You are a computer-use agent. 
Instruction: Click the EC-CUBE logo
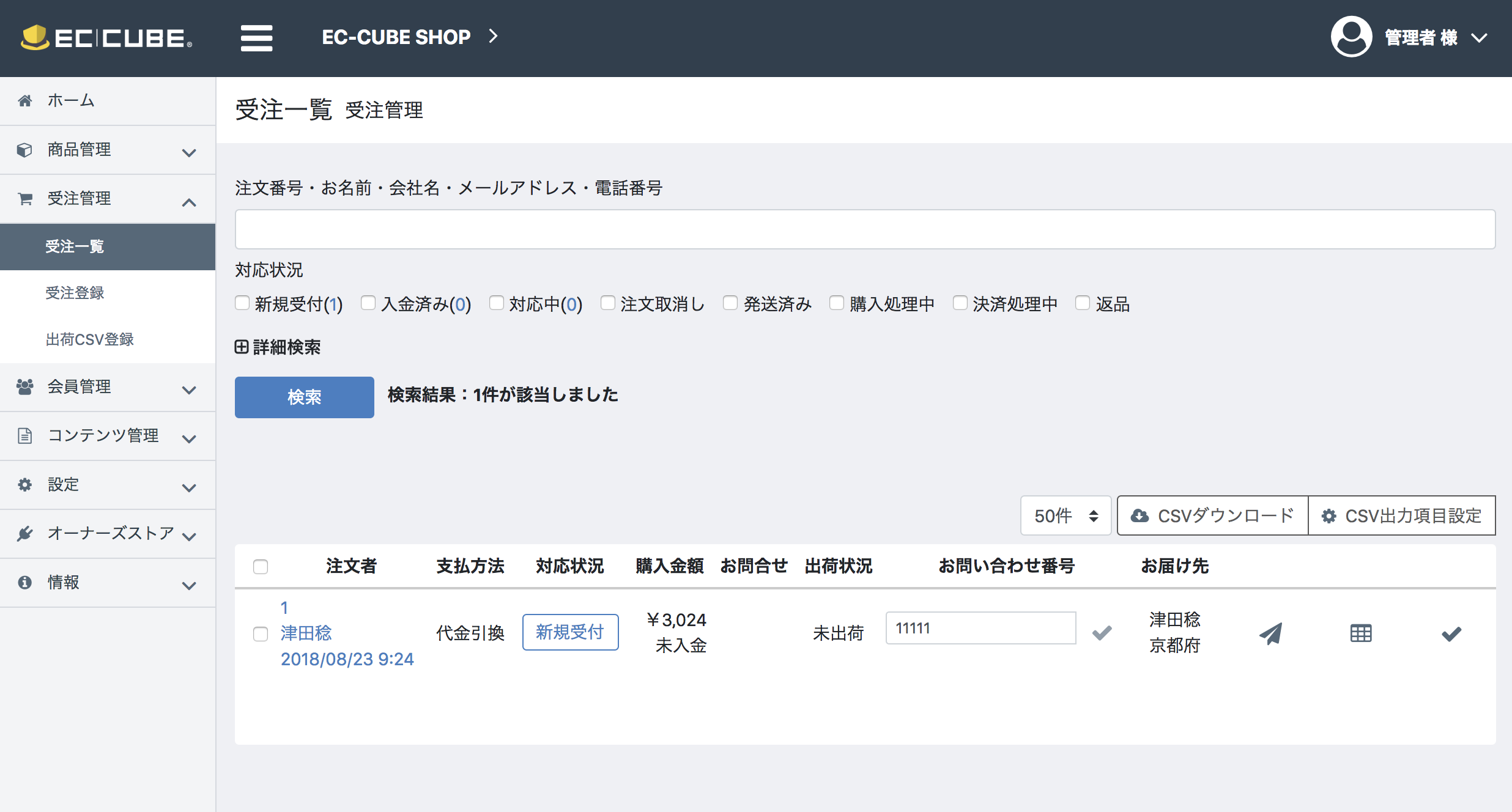[x=105, y=37]
